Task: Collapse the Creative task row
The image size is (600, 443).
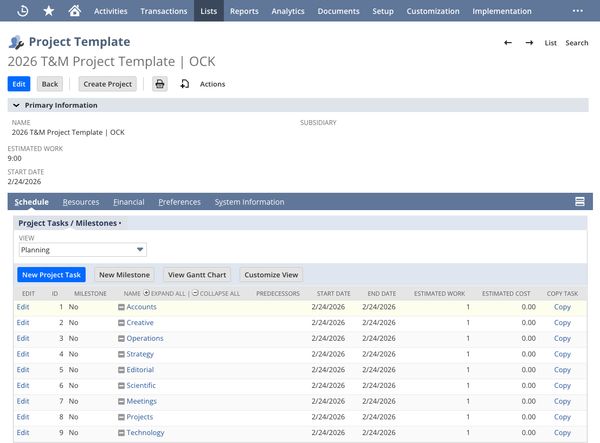Action: point(122,323)
